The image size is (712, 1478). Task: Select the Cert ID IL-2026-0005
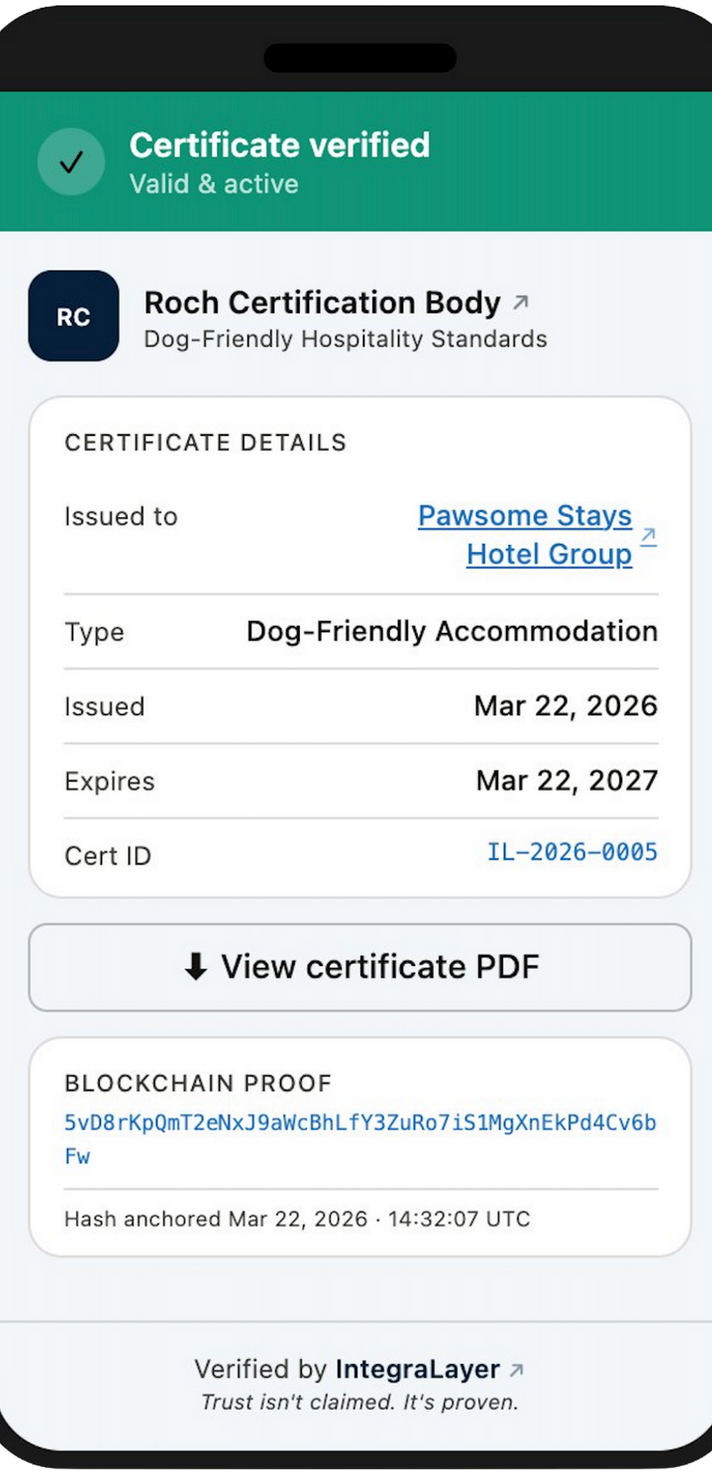[571, 853]
